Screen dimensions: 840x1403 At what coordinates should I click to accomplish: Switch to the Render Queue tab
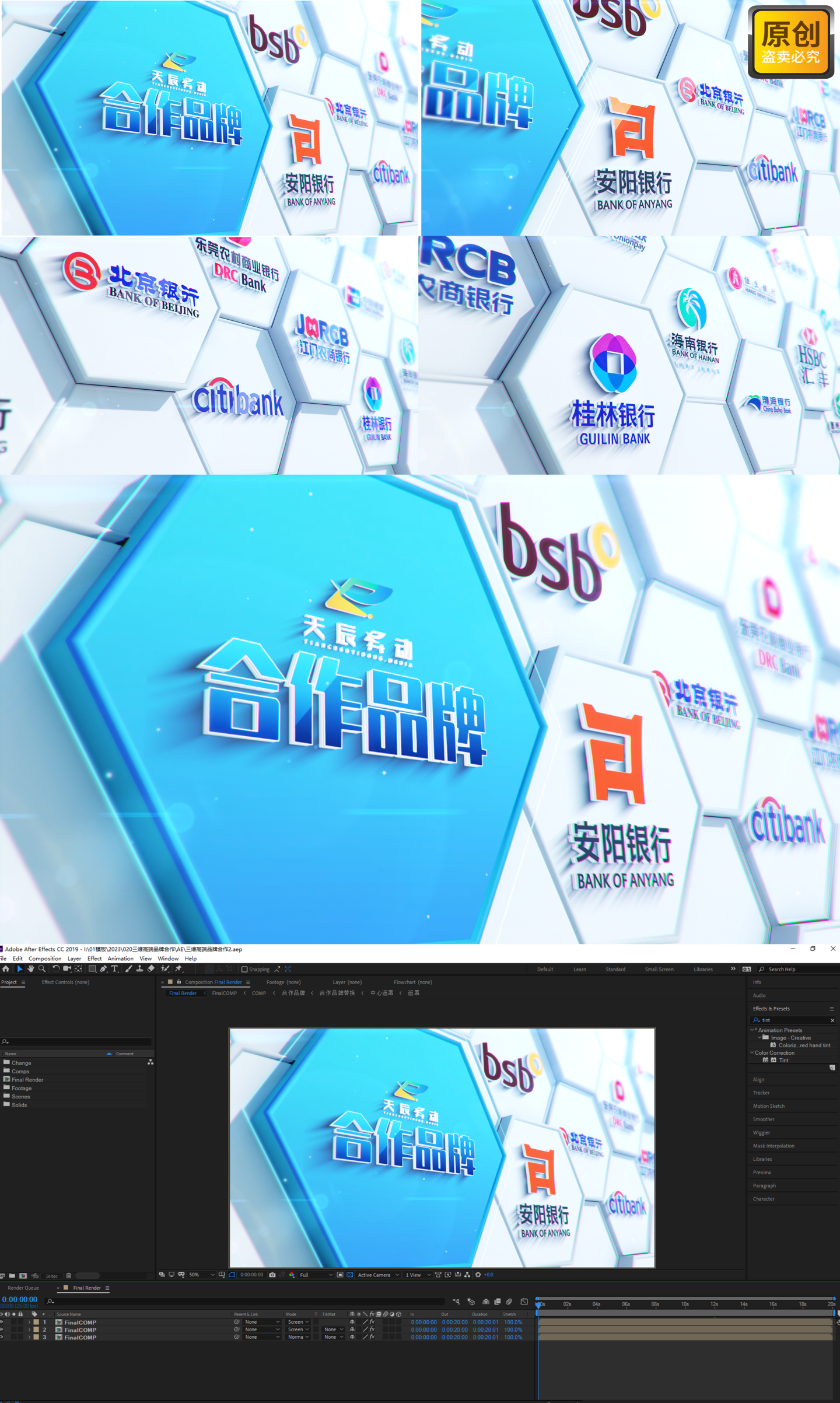tap(23, 1287)
